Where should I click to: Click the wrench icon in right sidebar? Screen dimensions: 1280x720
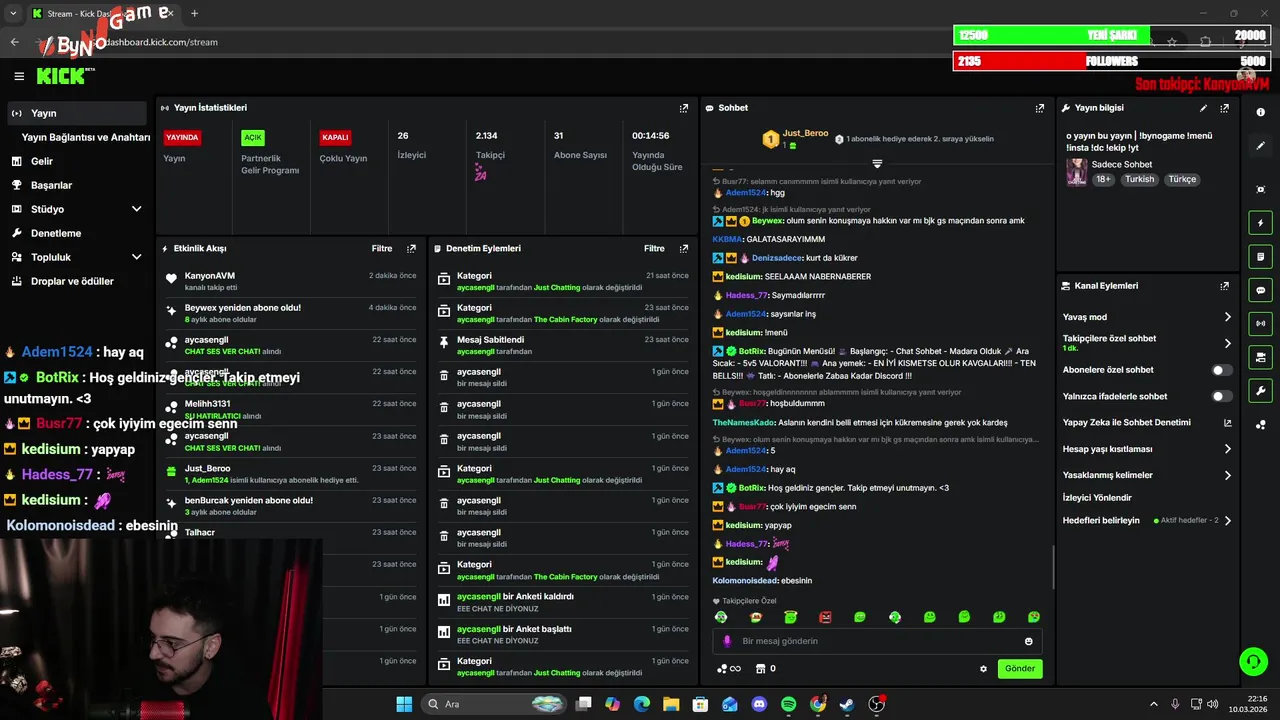click(x=1261, y=390)
